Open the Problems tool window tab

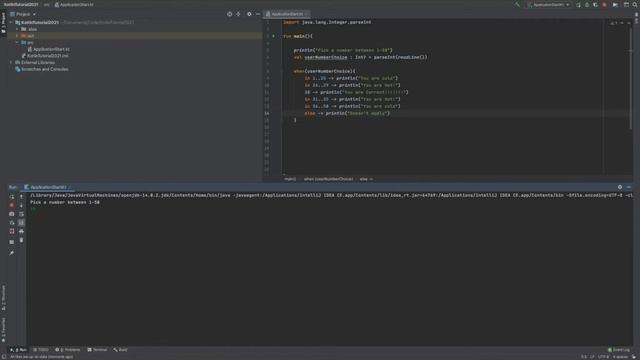(x=68, y=350)
